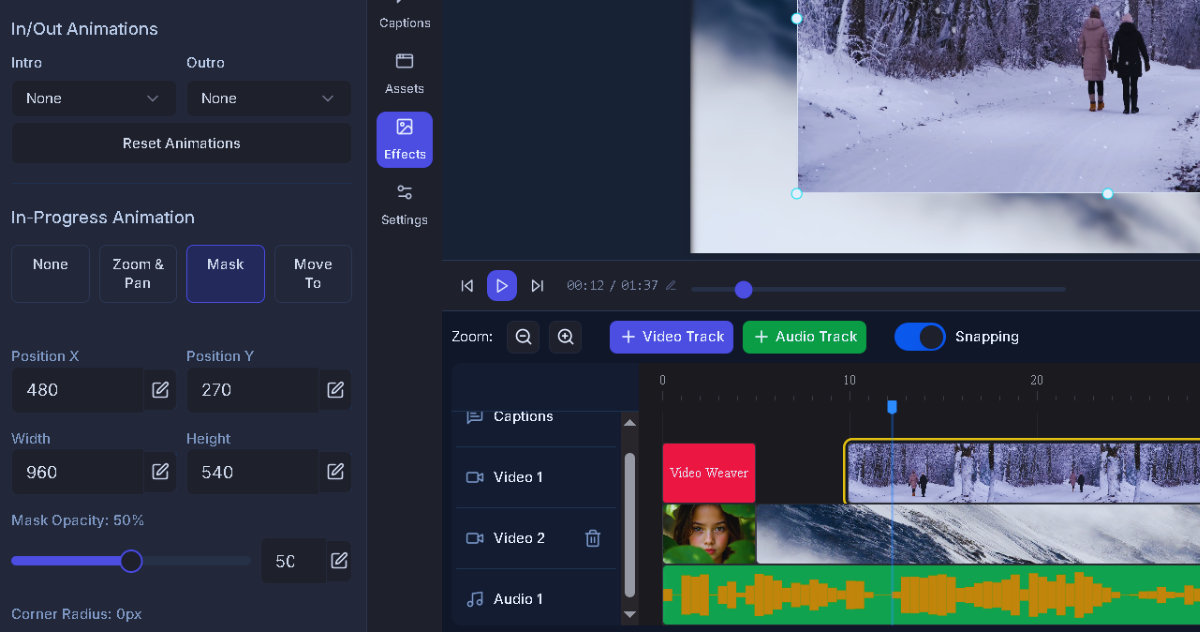Select the Mask in-progress animation

coord(225,273)
